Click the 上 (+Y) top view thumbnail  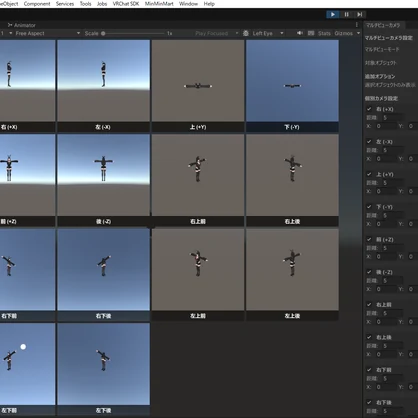point(198,81)
